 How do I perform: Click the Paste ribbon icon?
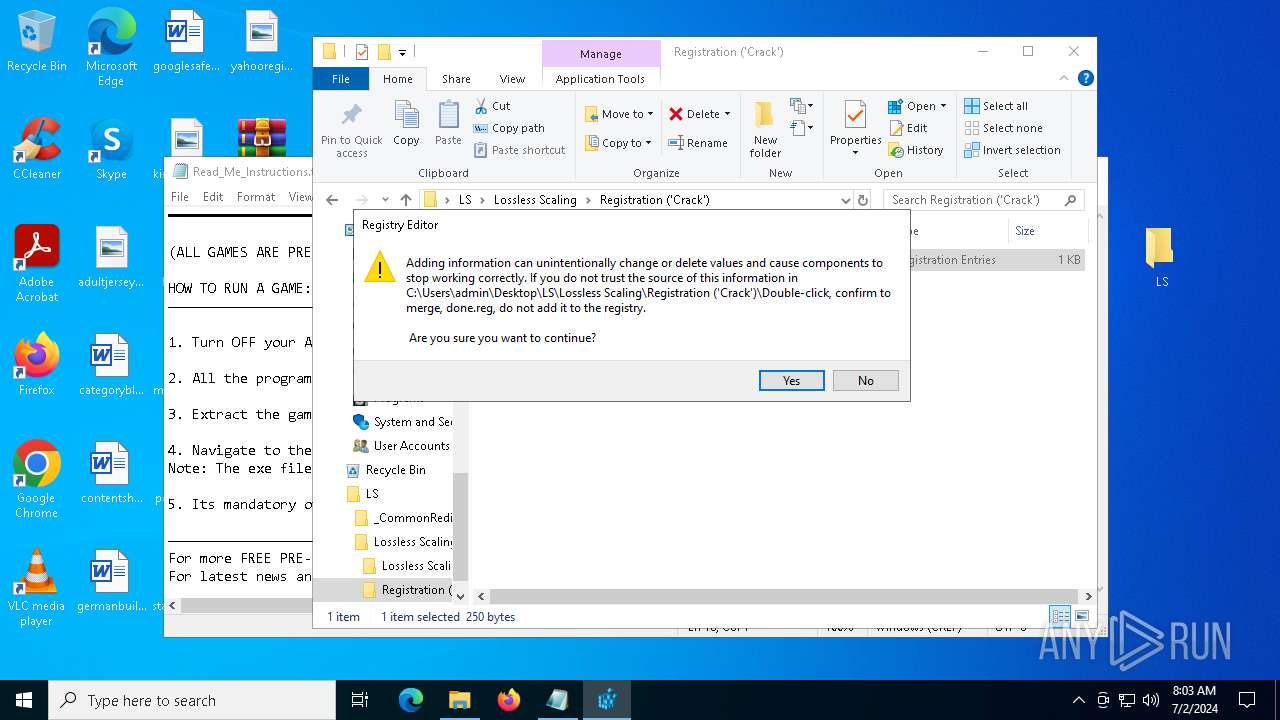pos(448,124)
